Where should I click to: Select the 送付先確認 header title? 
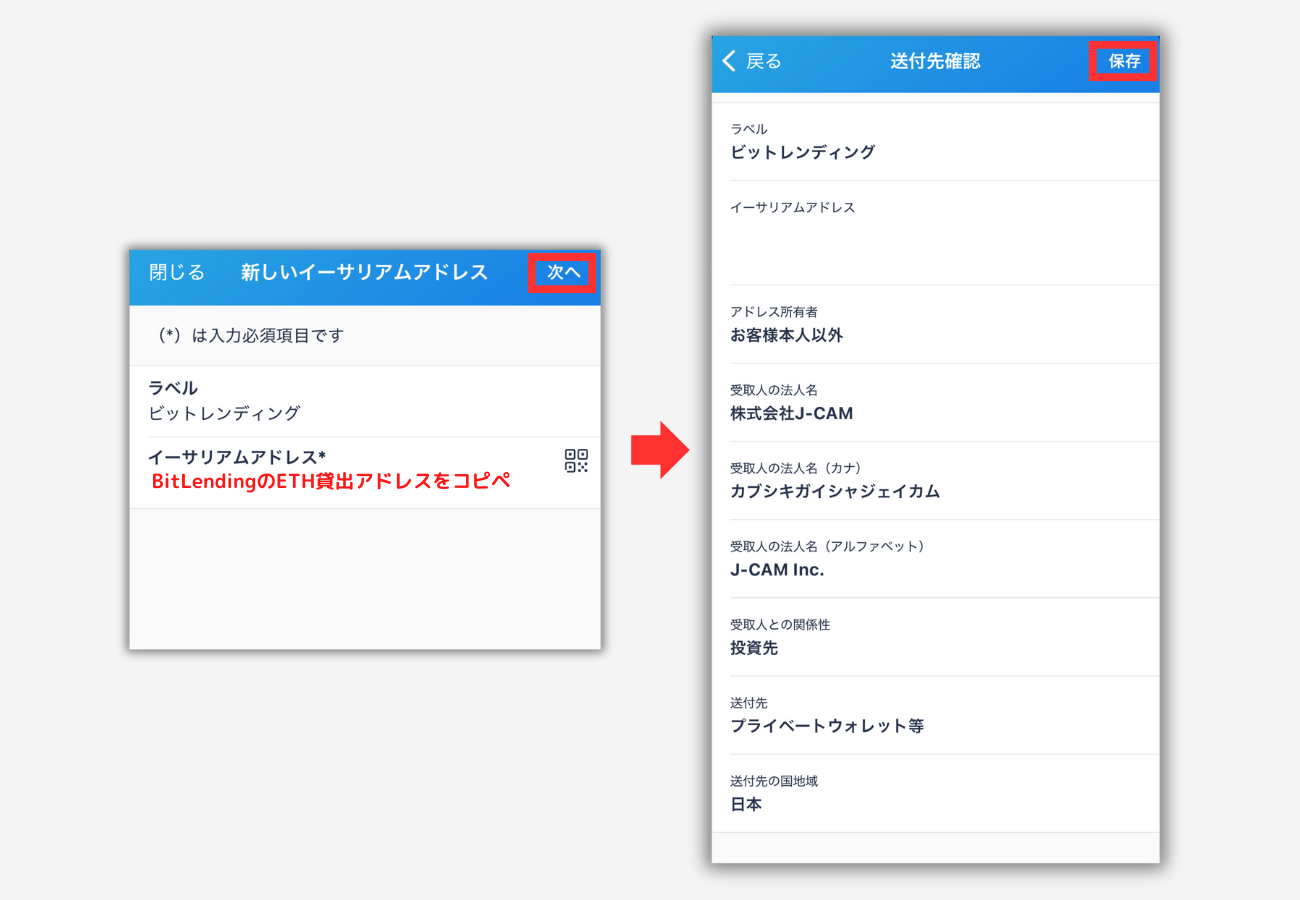coord(935,61)
